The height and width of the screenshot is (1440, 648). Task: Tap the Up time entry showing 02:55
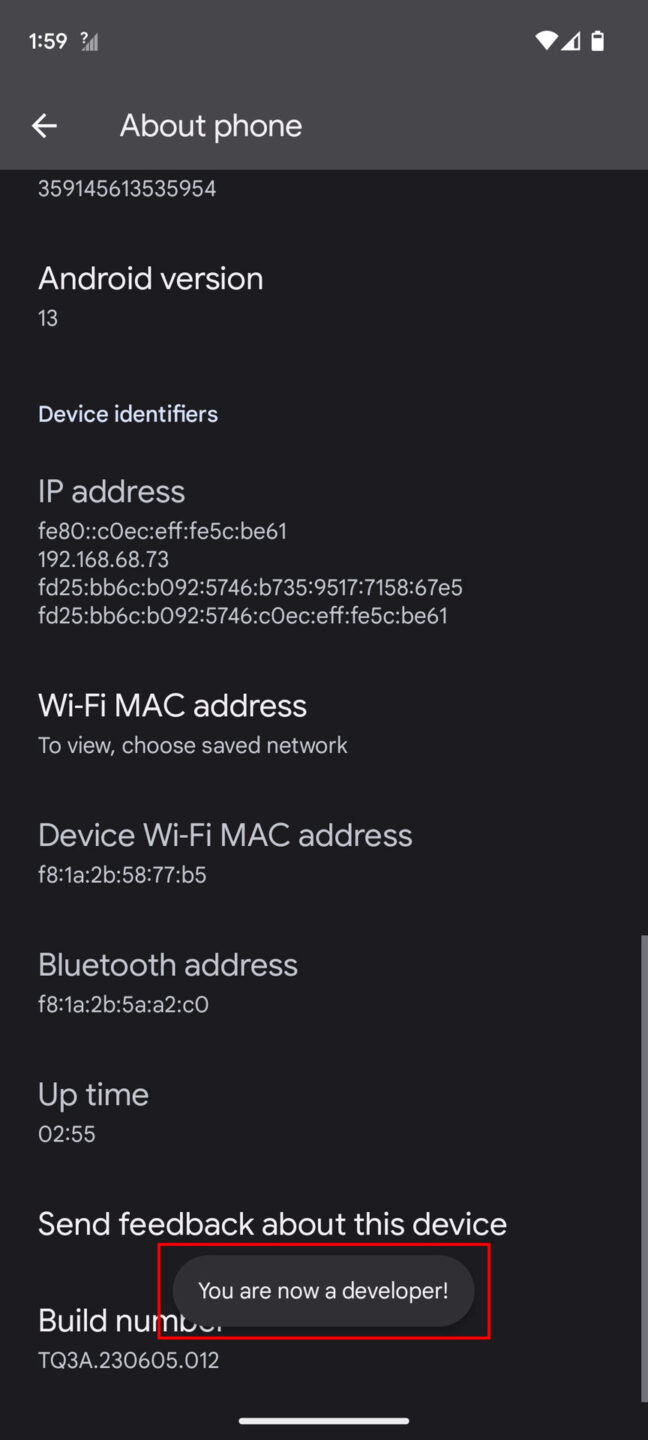93,1111
